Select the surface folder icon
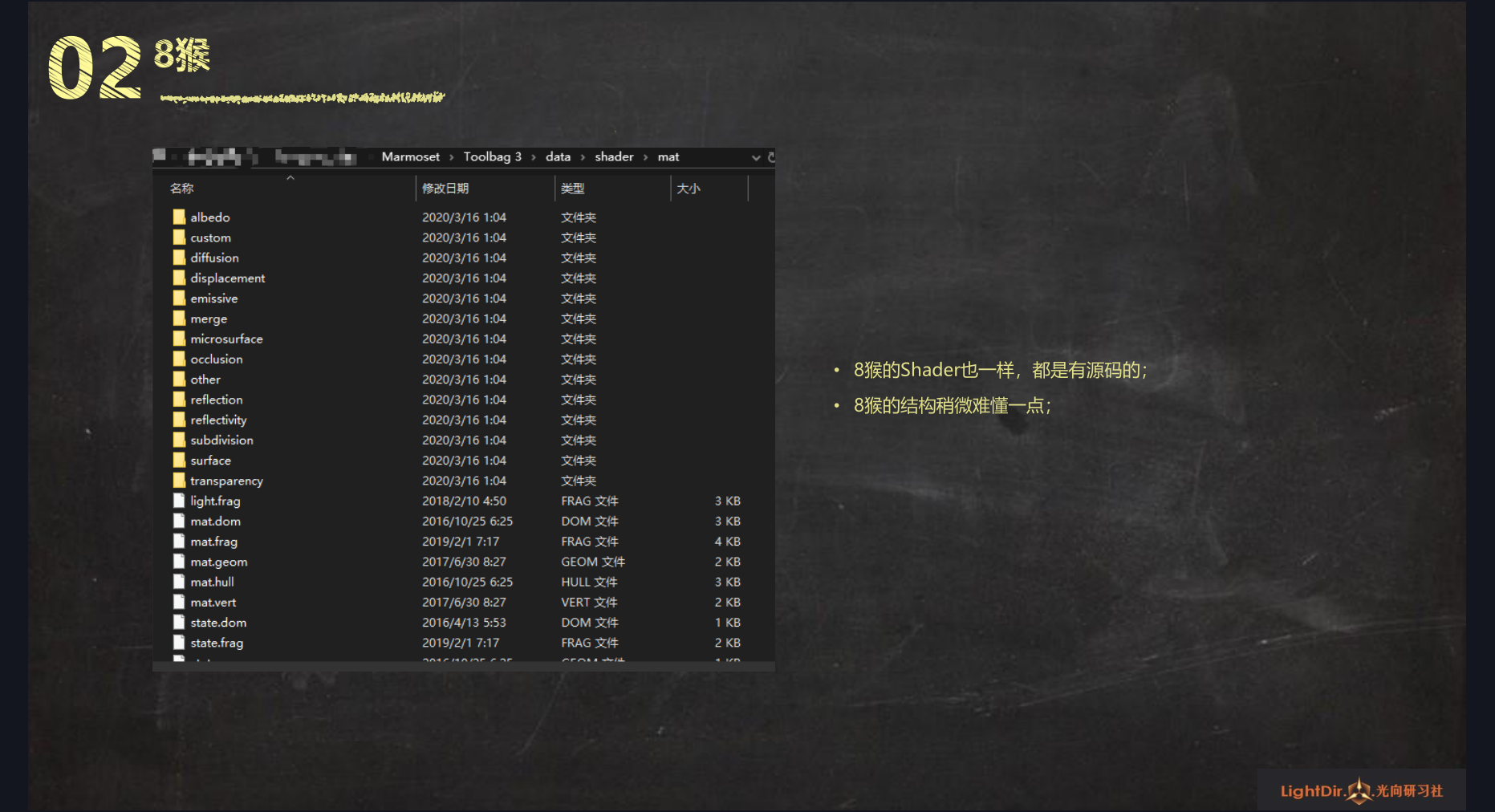1495x812 pixels. pos(179,460)
